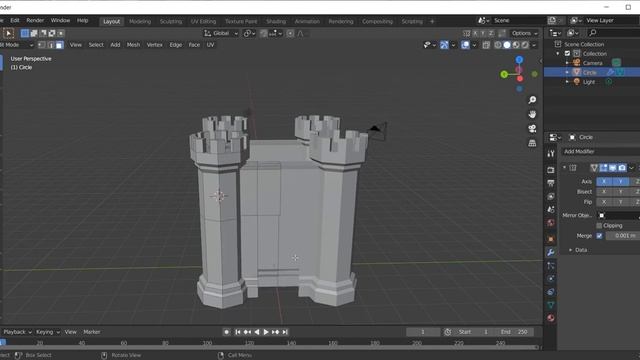Screen dimensions: 640x360
Task: Open World properties tab icon
Action: [x=551, y=223]
